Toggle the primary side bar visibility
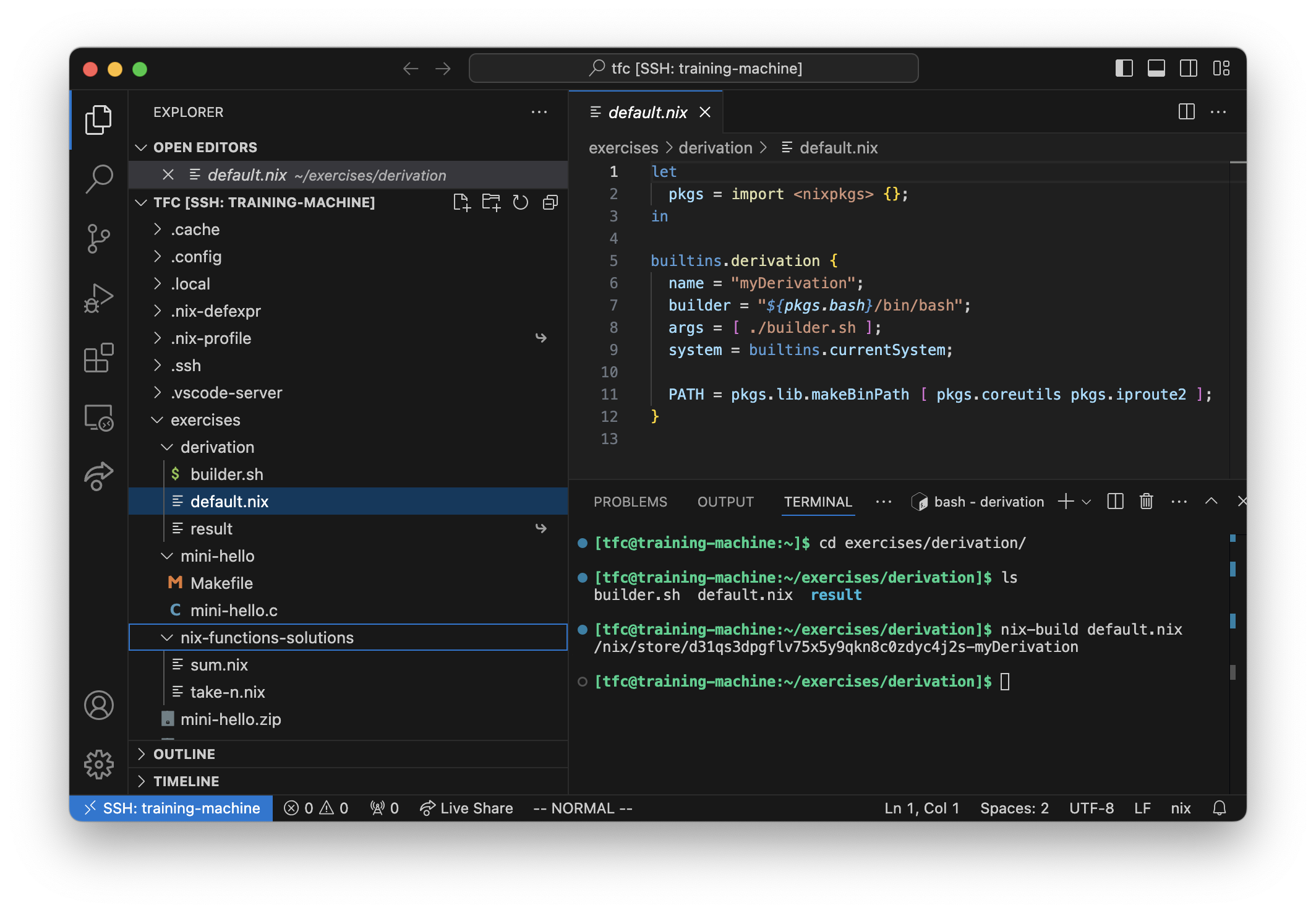 click(1124, 68)
